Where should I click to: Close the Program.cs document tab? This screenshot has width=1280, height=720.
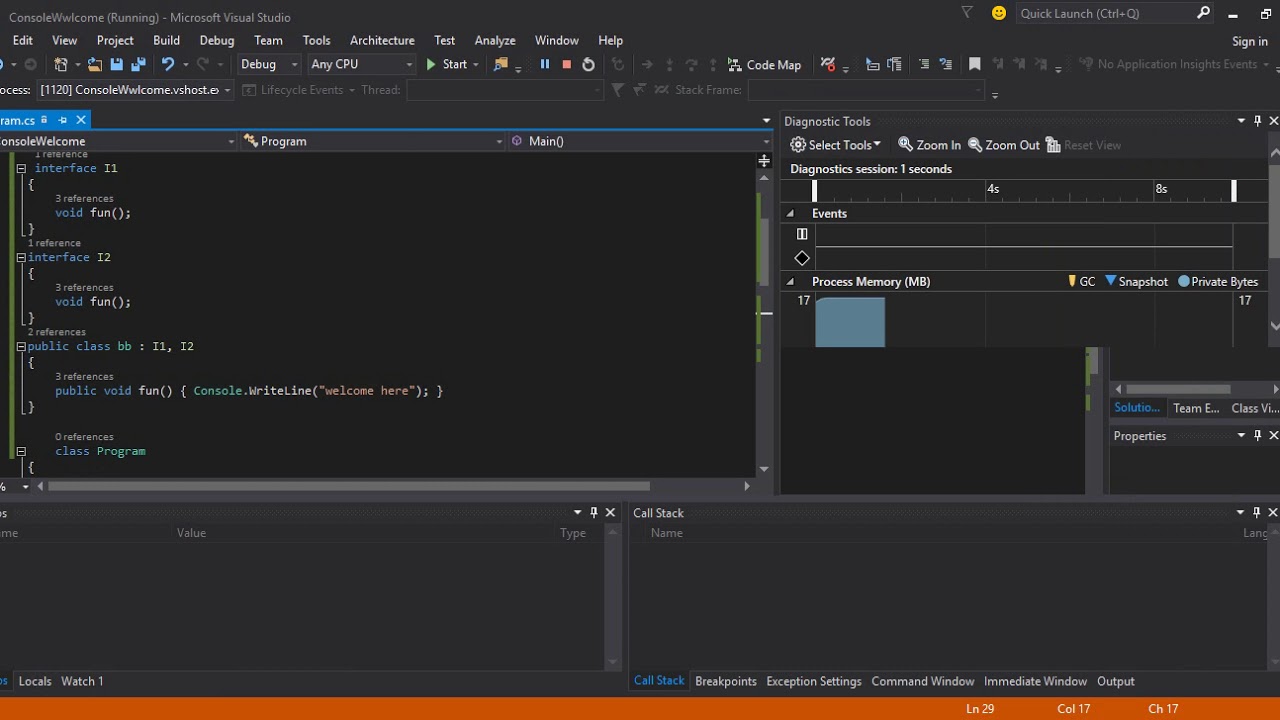click(x=81, y=120)
